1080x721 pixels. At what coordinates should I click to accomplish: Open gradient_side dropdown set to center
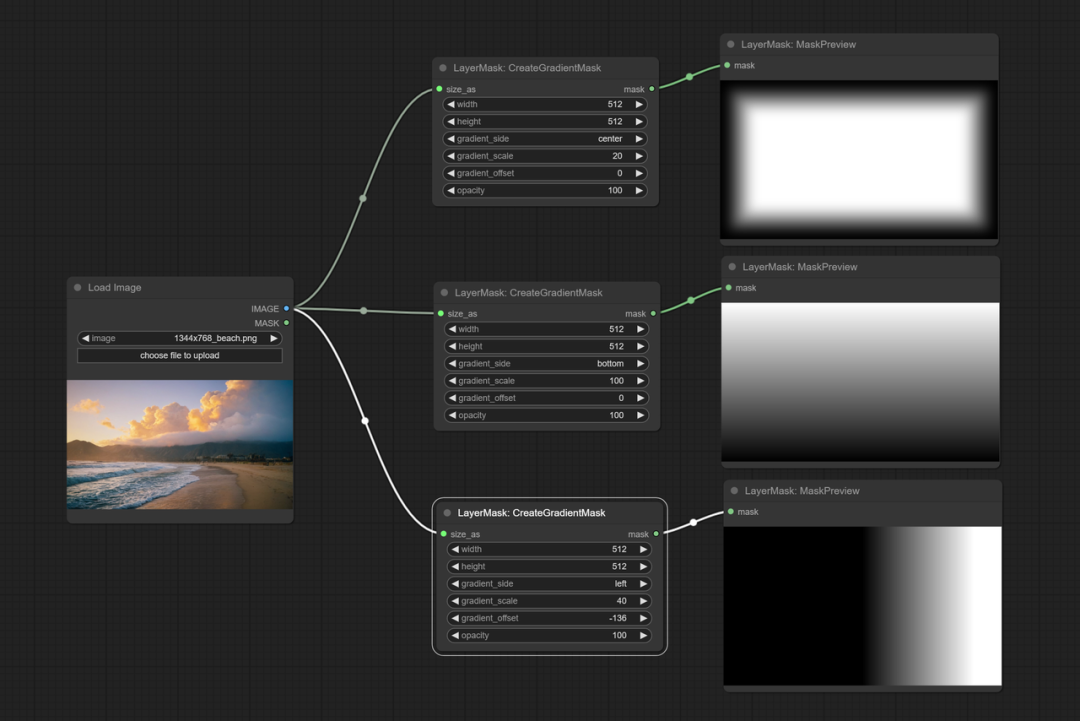coord(545,138)
